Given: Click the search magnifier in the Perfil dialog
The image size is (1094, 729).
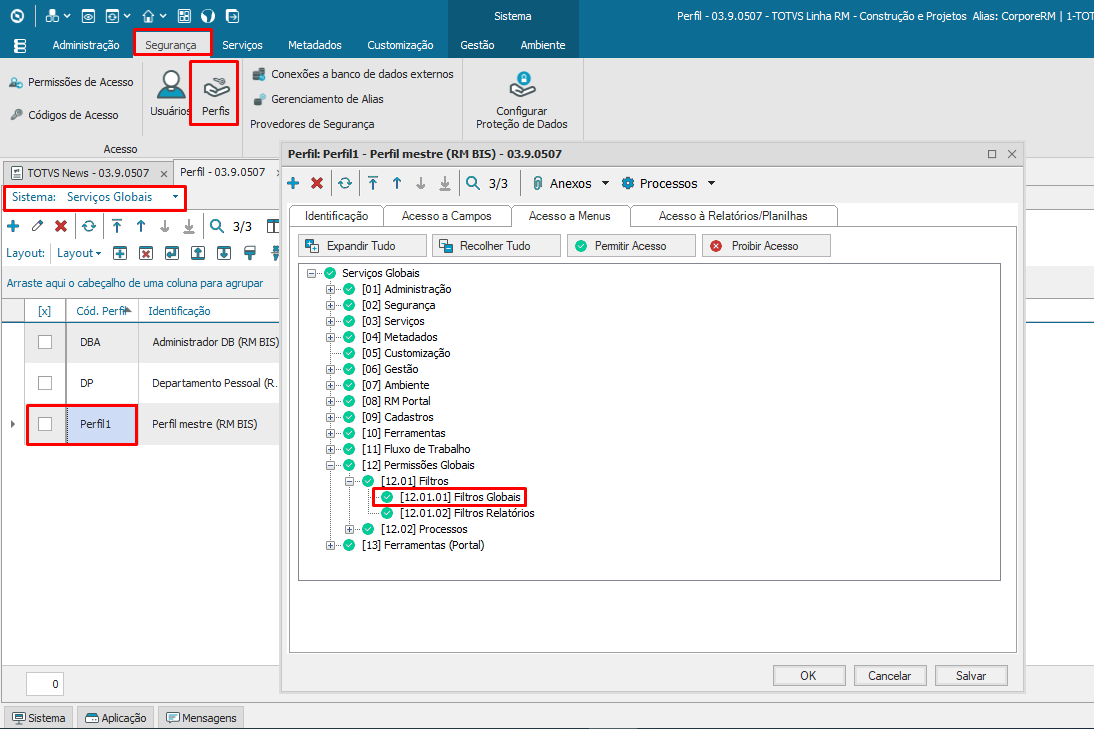Looking at the screenshot, I should click(473, 183).
